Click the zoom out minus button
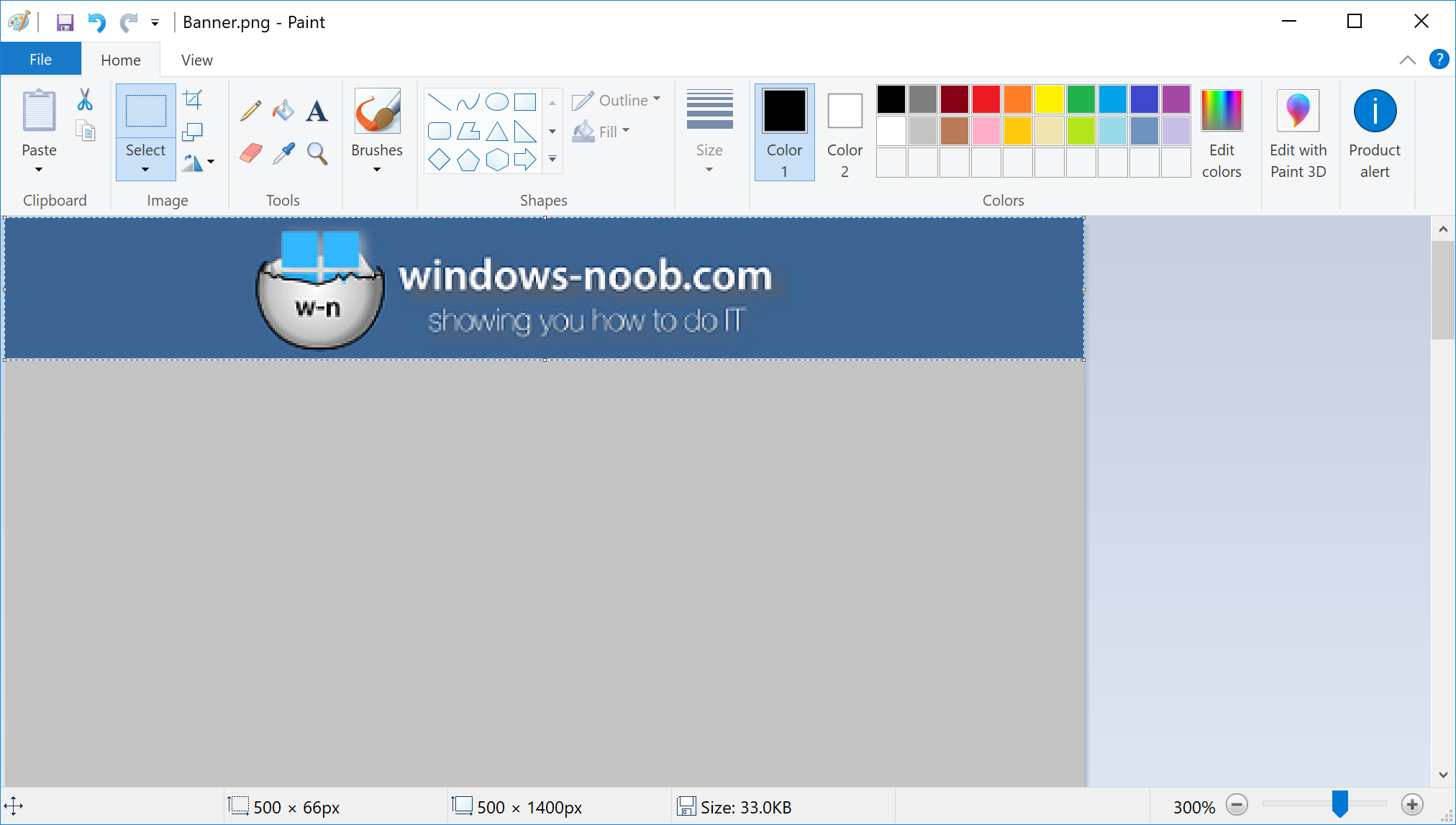Viewport: 1456px width, 825px height. 1237,805
